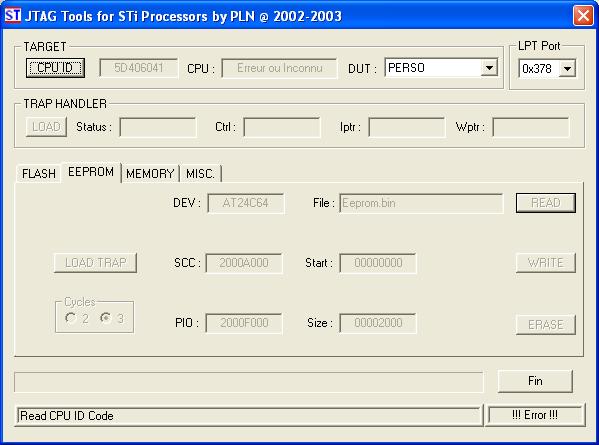
Task: Switch to the MEMORY tab
Action: [x=150, y=173]
